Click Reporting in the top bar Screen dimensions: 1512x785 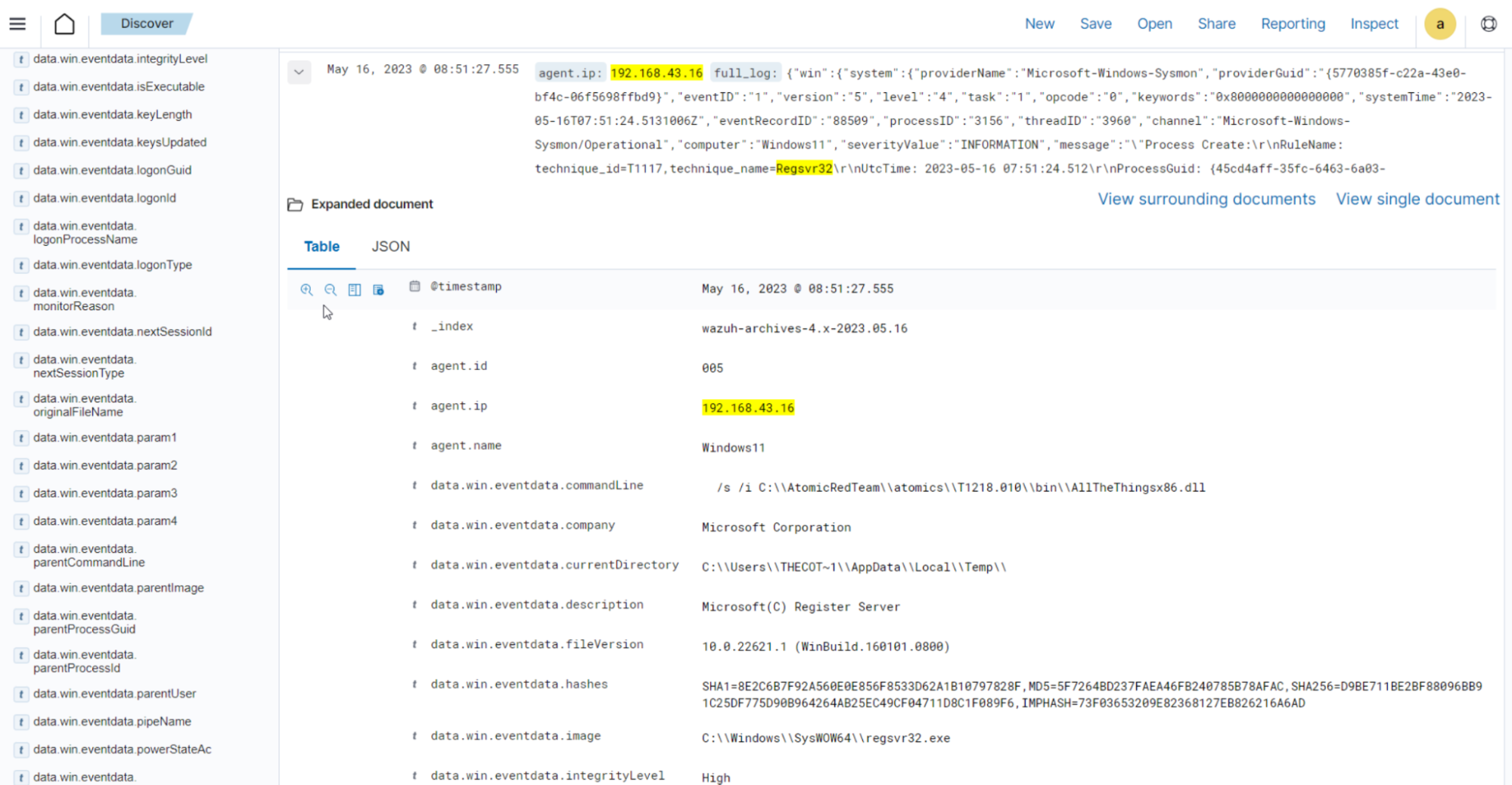coord(1293,24)
